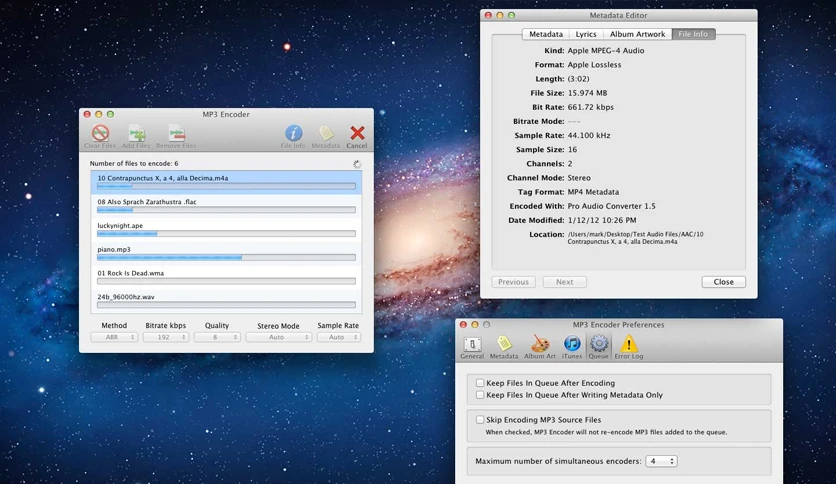This screenshot has width=836, height=484.
Task: Click the Next button in Metadata Editor
Action: click(x=565, y=282)
